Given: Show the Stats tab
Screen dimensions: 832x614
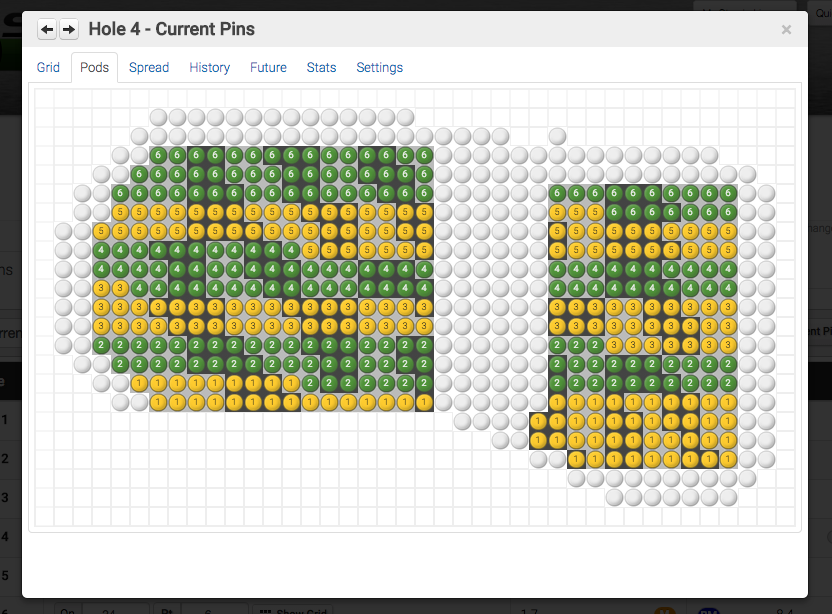Looking at the screenshot, I should pyautogui.click(x=321, y=68).
